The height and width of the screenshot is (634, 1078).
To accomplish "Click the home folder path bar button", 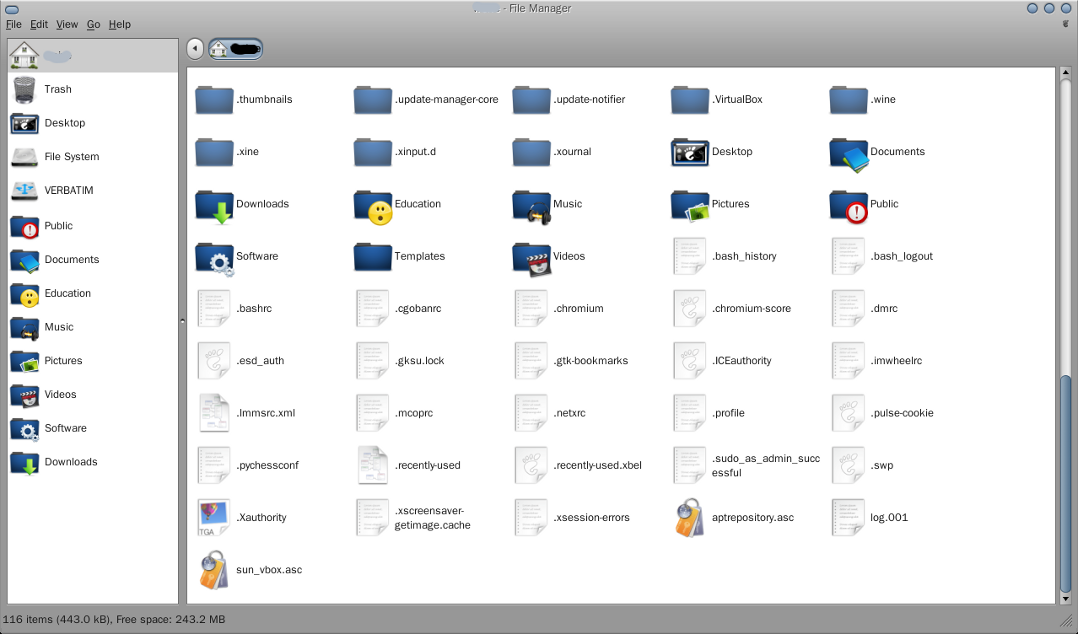I will pos(235,49).
